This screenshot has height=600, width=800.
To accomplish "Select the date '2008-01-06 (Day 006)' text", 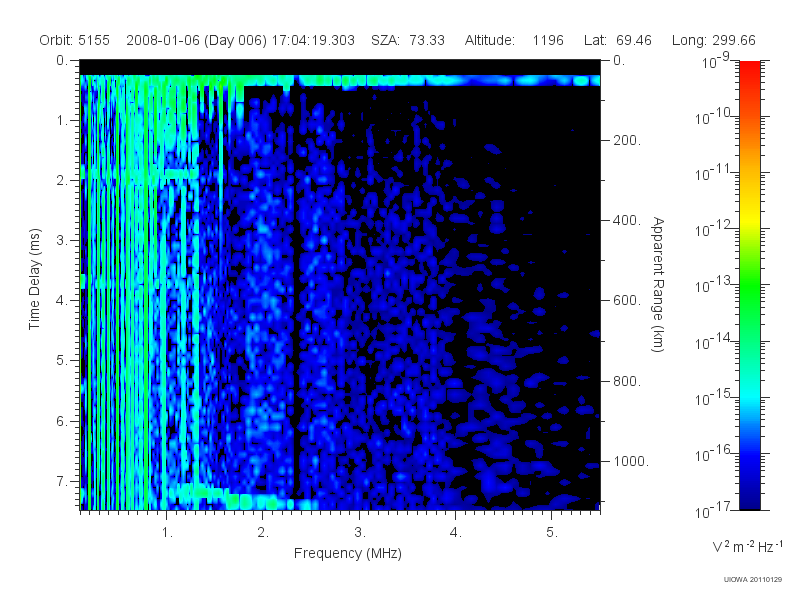I will pyautogui.click(x=196, y=40).
